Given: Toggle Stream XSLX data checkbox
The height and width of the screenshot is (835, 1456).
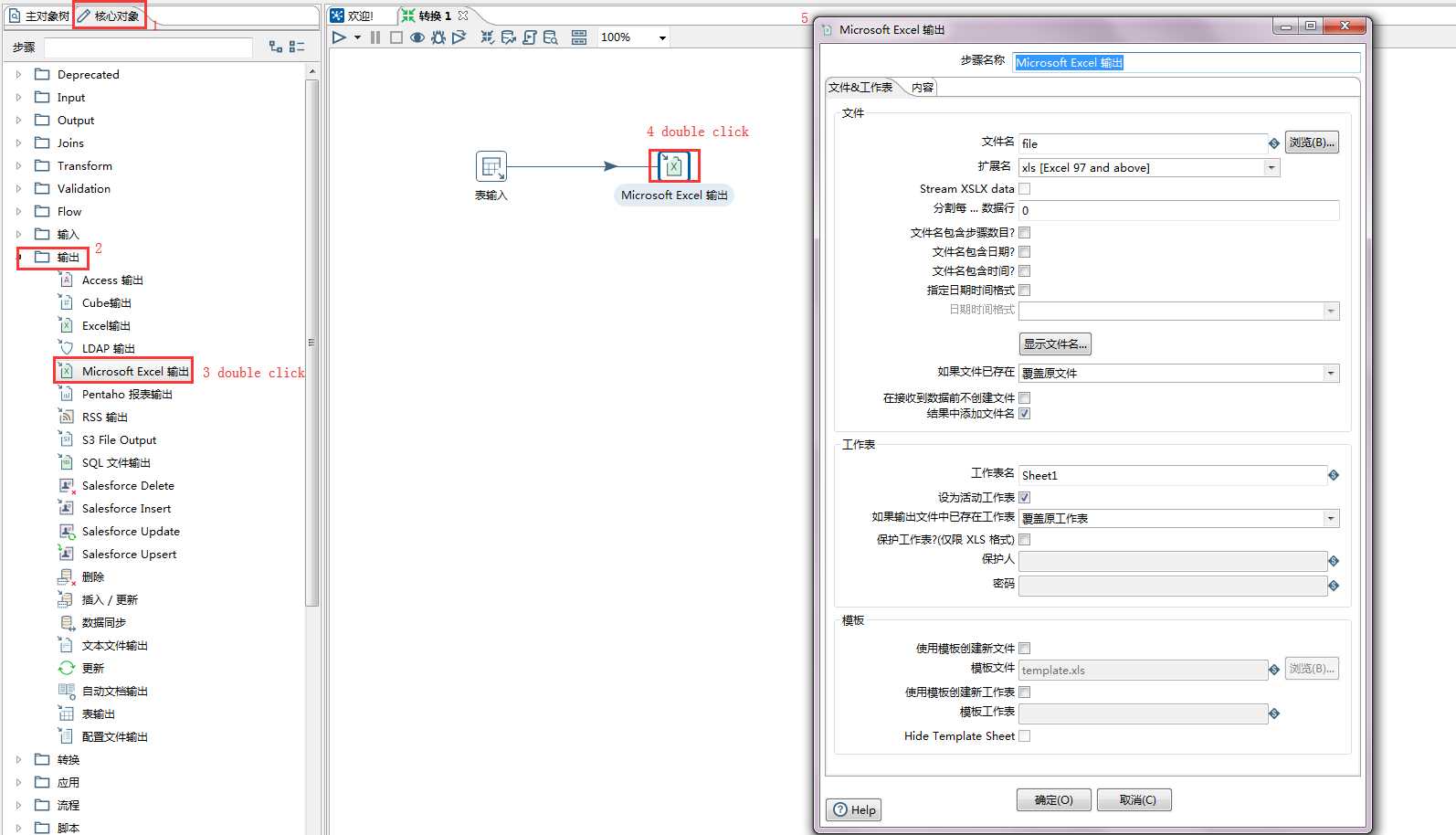Looking at the screenshot, I should pyautogui.click(x=1025, y=189).
